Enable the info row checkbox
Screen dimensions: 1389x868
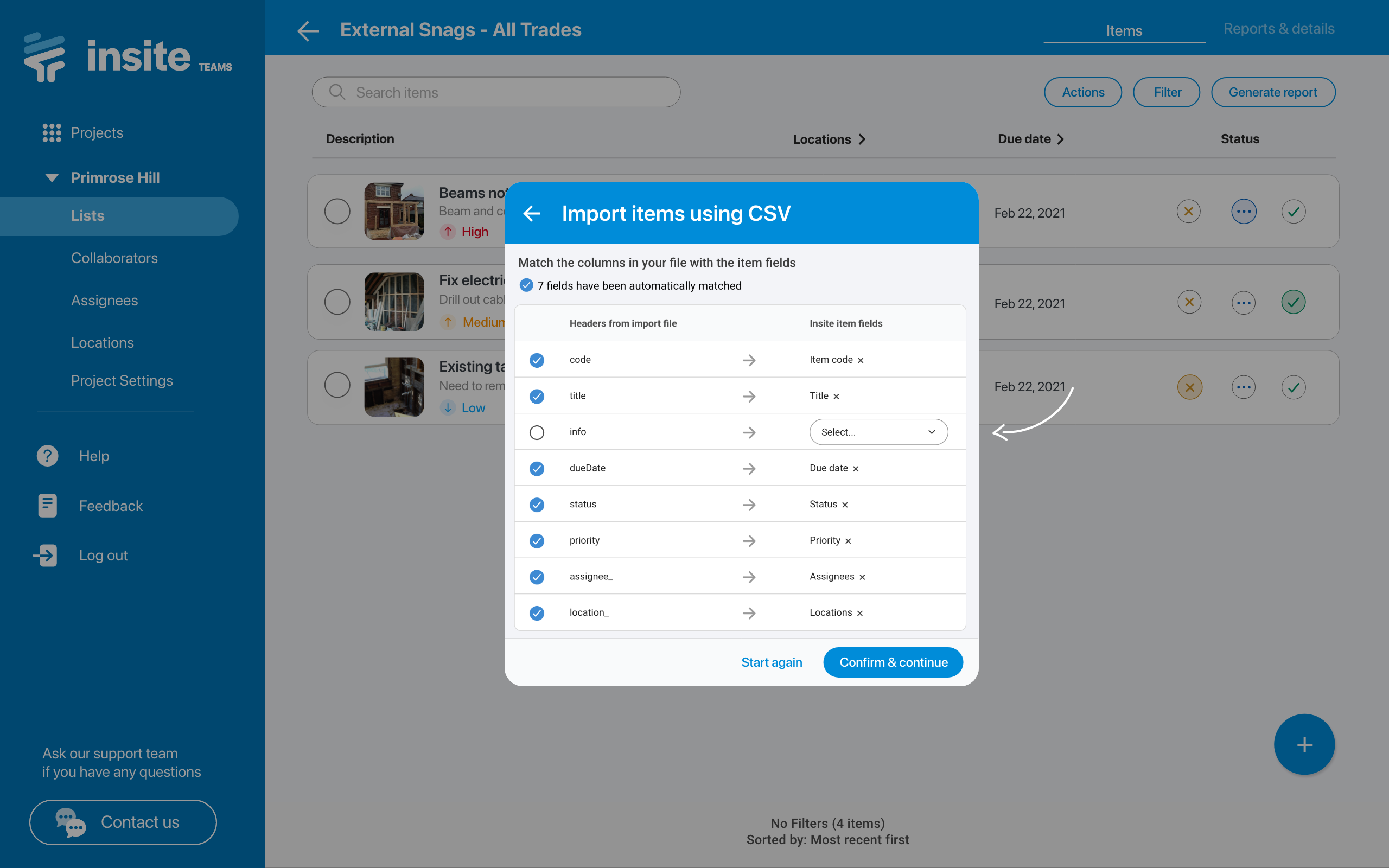click(x=537, y=432)
